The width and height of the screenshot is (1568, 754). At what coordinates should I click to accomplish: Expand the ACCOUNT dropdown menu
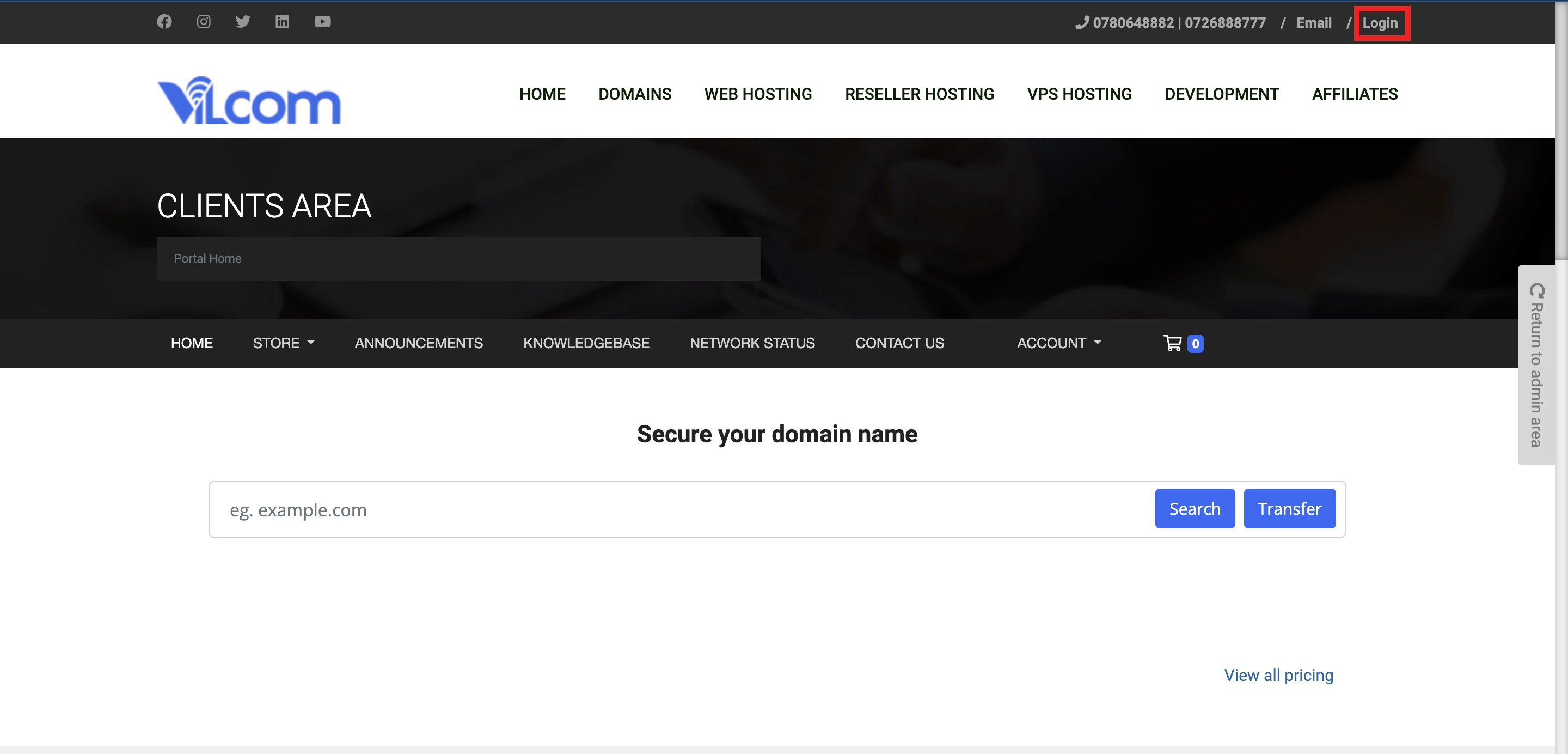[x=1058, y=344]
